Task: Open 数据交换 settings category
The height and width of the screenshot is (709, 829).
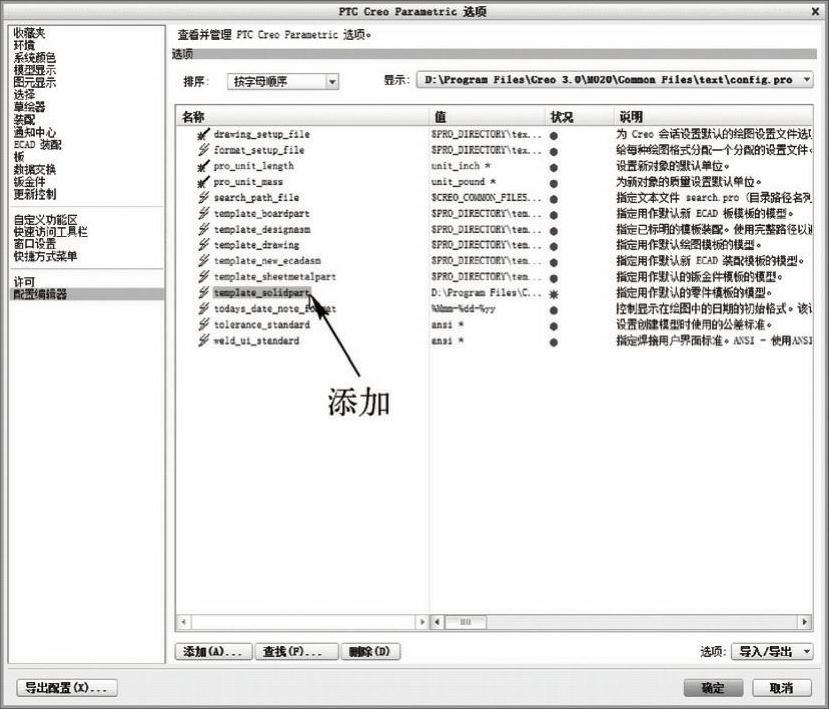Action: (x=34, y=169)
